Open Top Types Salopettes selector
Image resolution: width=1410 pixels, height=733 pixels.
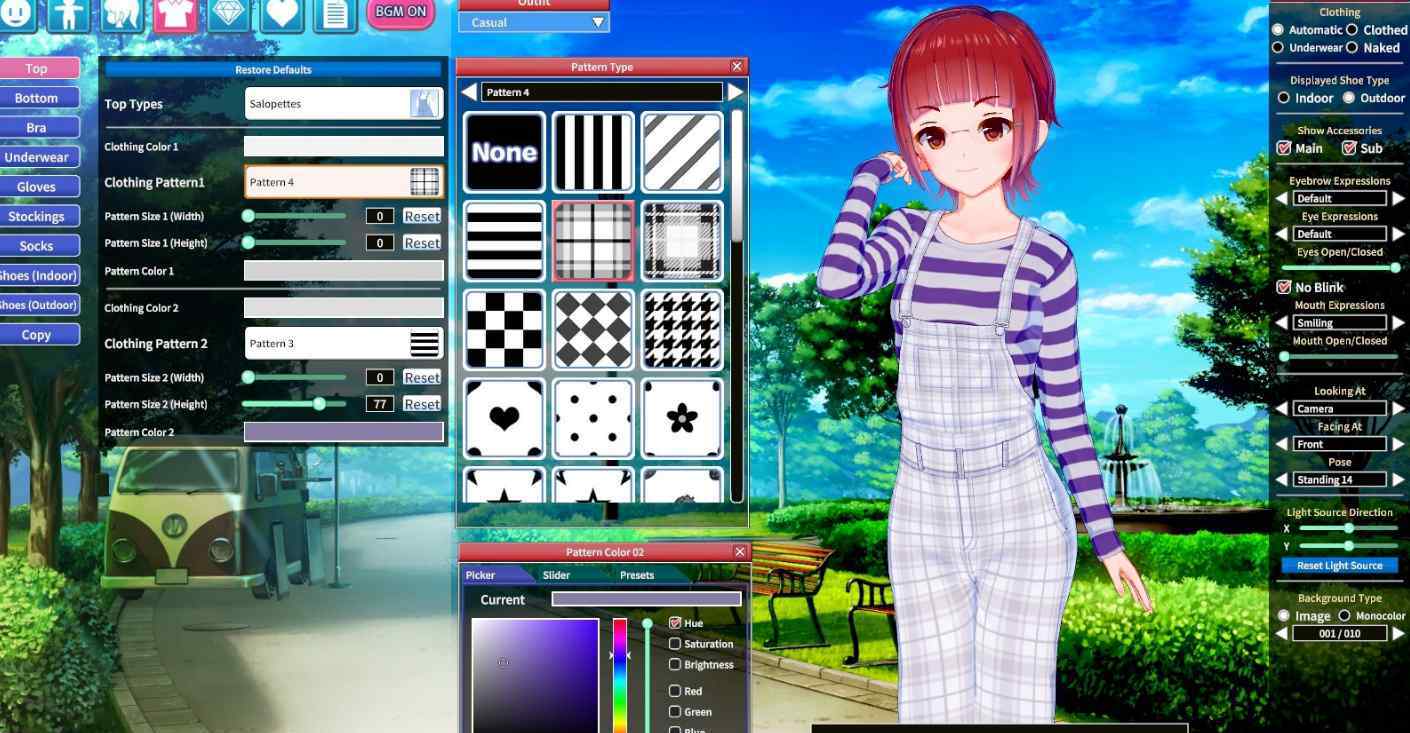(344, 104)
